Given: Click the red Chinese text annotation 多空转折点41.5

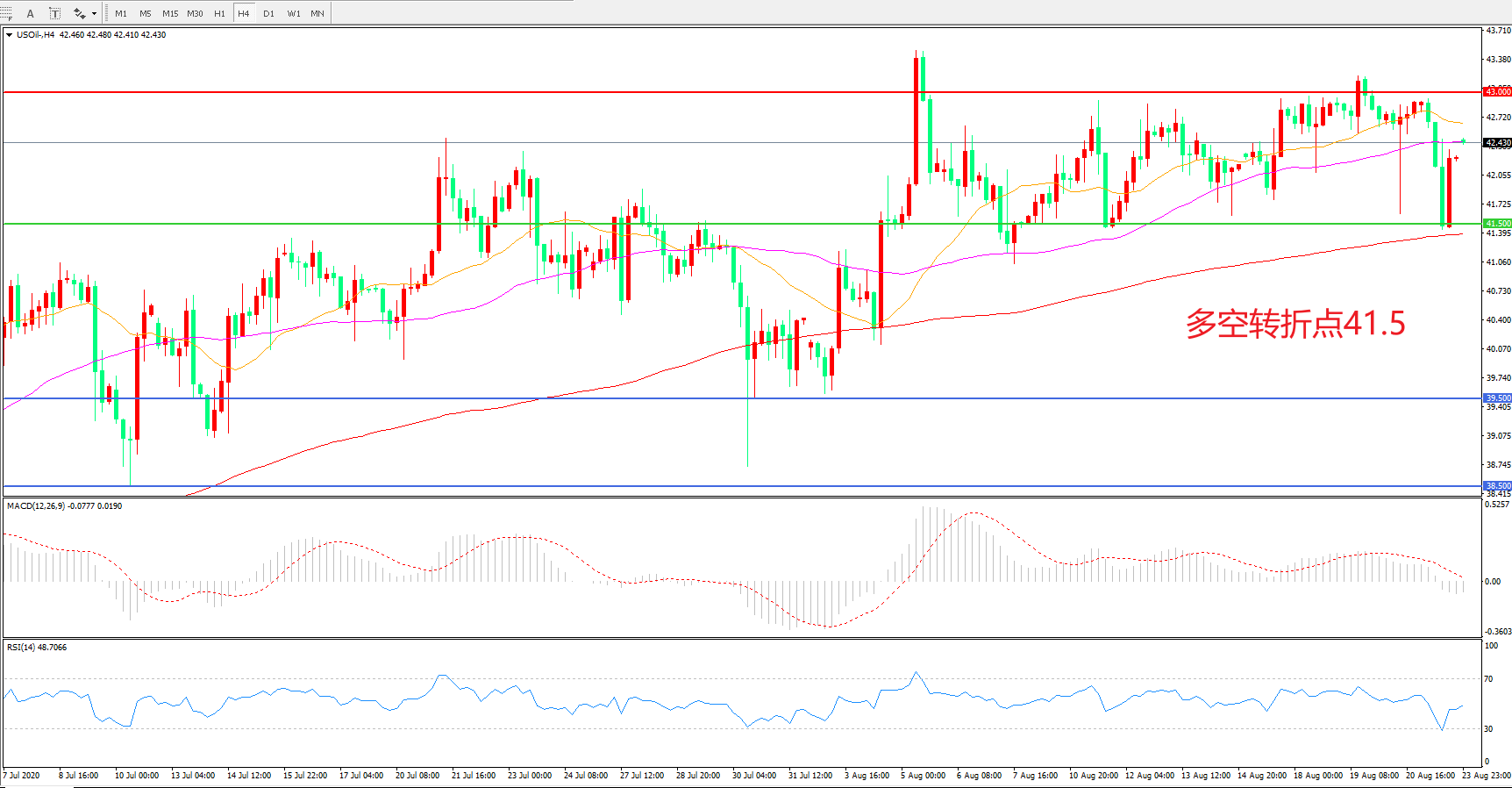Looking at the screenshot, I should pos(1294,324).
